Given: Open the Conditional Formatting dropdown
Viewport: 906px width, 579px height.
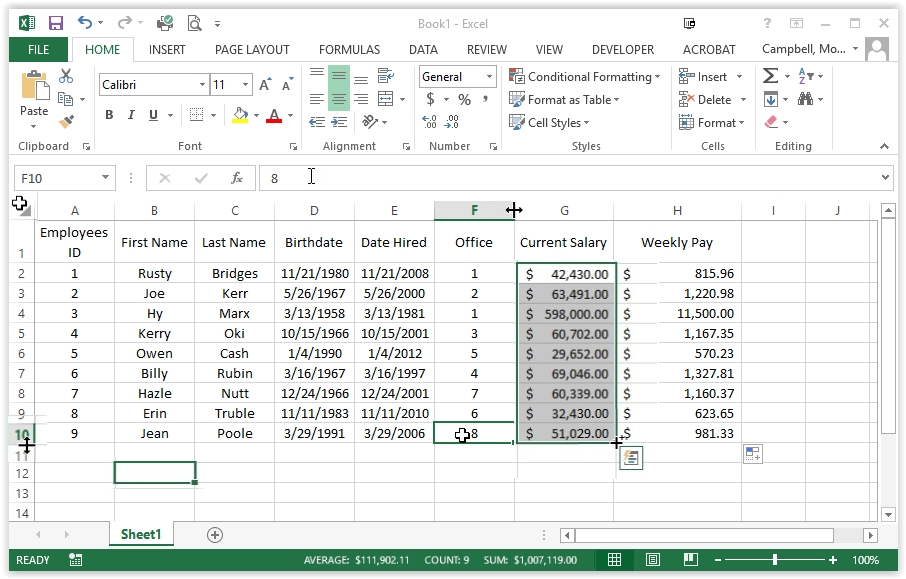Looking at the screenshot, I should click(x=584, y=77).
